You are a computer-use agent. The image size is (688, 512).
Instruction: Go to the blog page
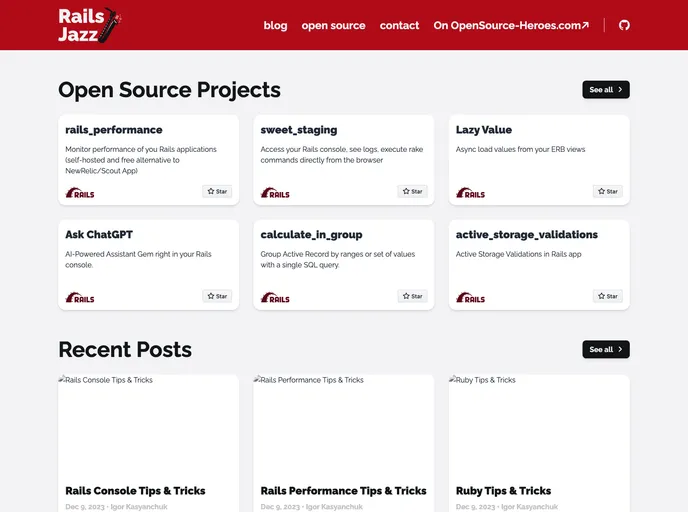click(x=275, y=25)
